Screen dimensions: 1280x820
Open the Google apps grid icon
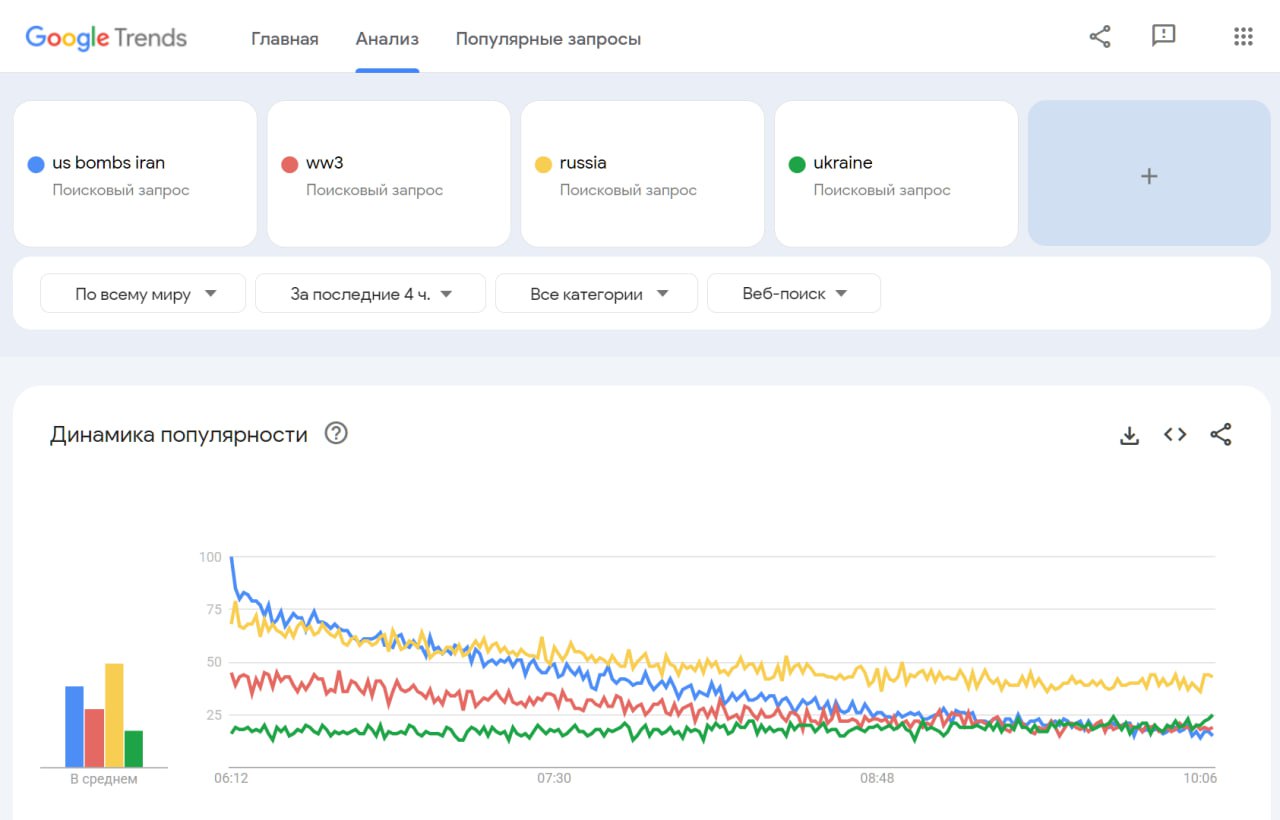coord(1243,37)
